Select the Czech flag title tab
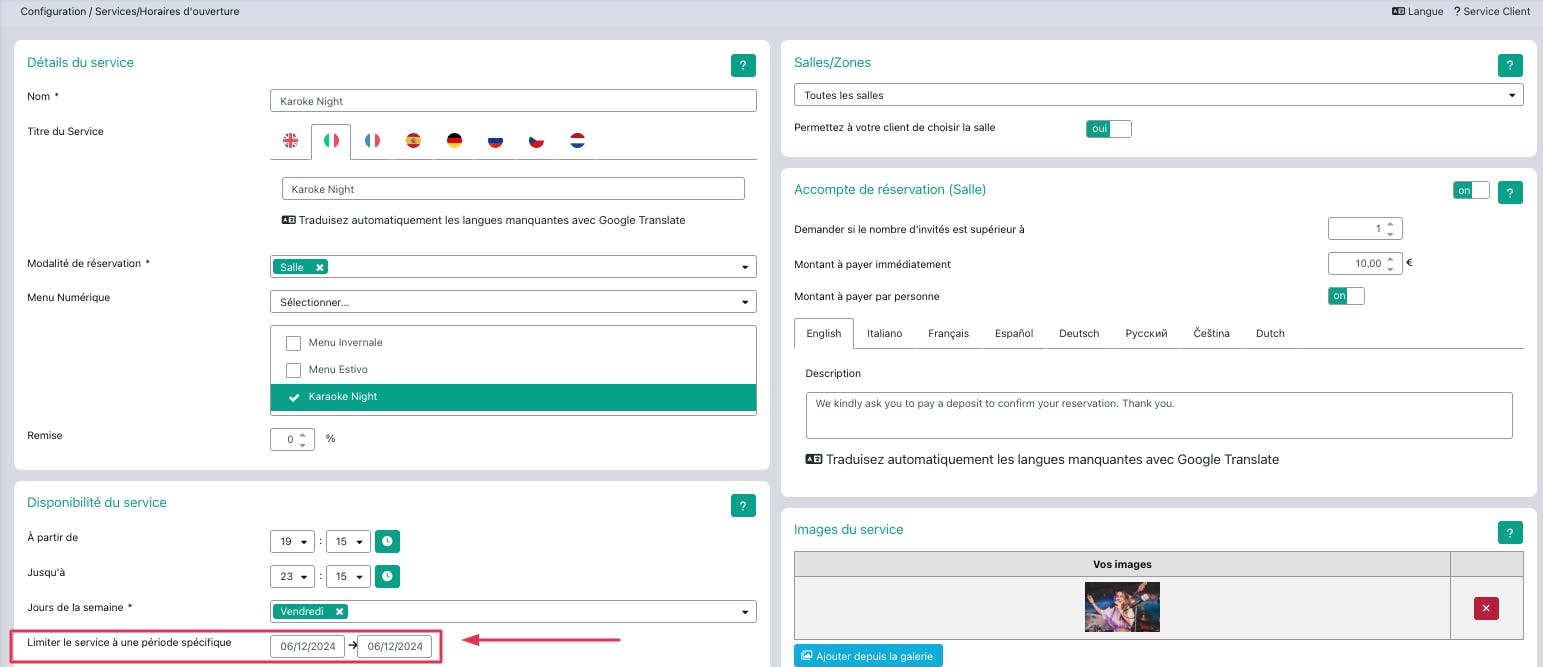1543x667 pixels. tap(536, 141)
